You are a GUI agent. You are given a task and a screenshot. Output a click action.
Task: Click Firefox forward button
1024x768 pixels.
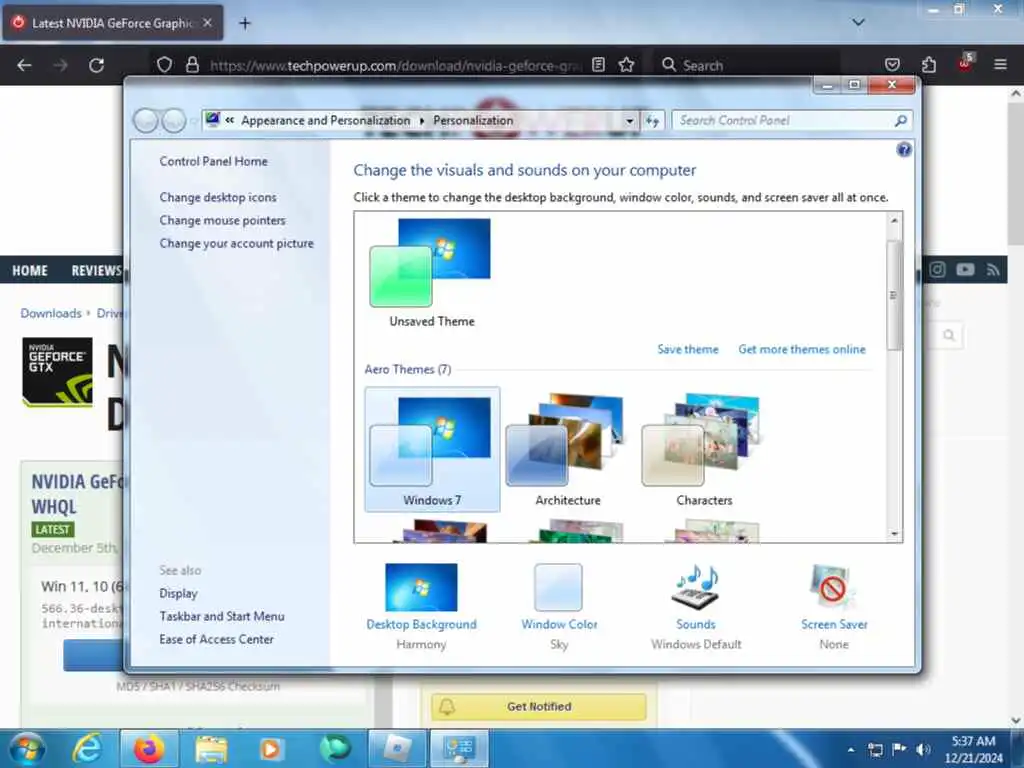click(60, 65)
